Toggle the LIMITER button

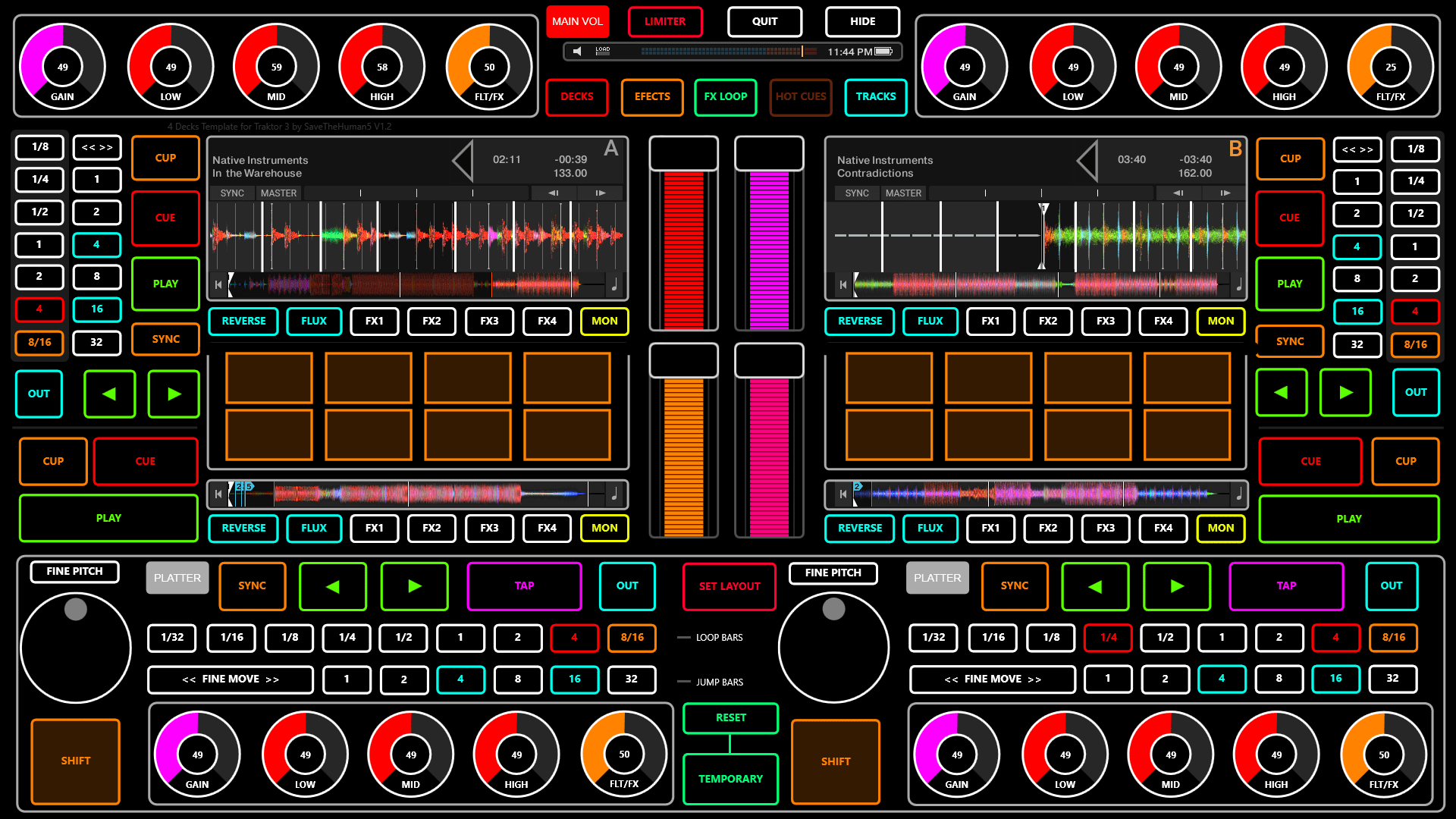(665, 22)
